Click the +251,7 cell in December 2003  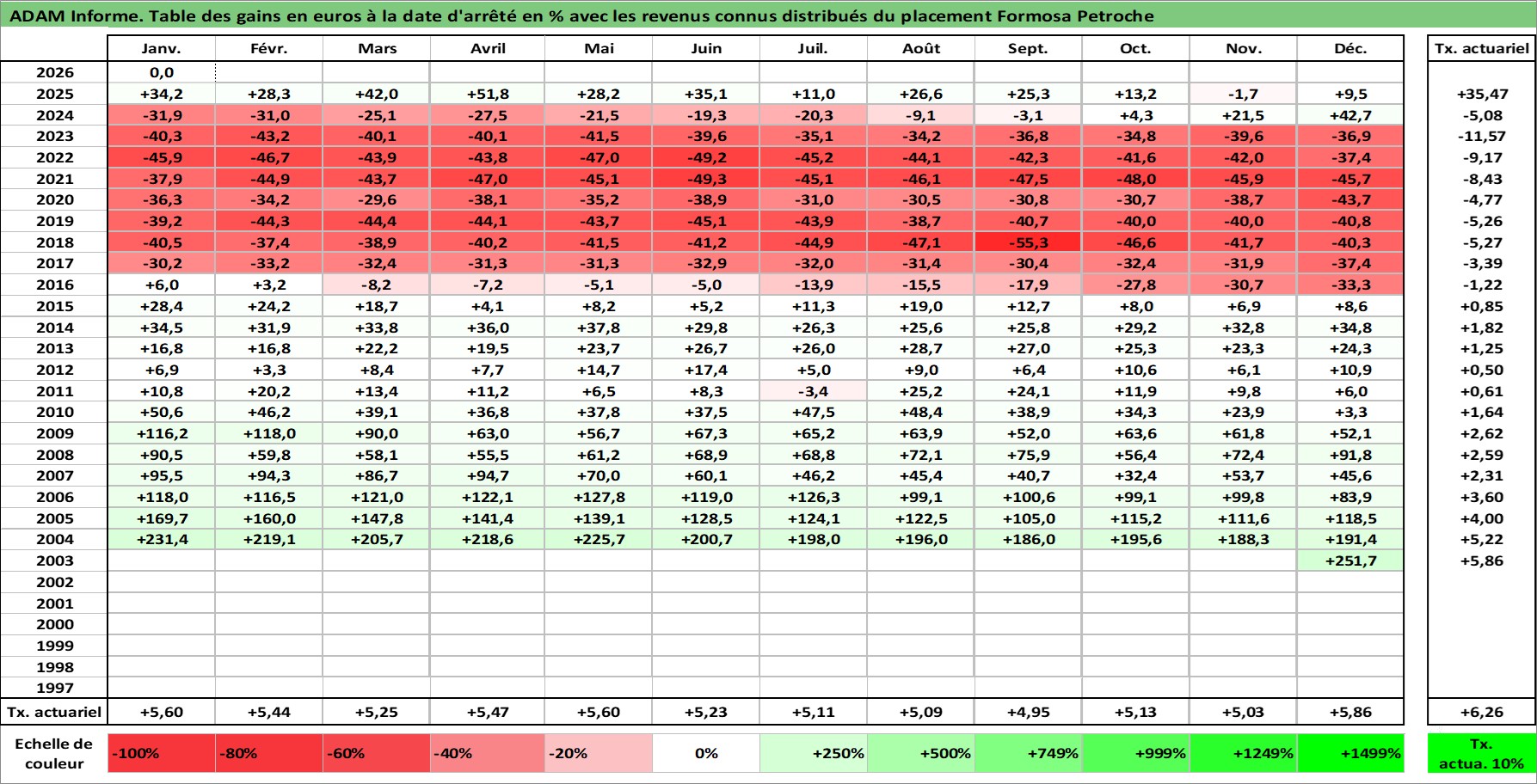[1350, 560]
